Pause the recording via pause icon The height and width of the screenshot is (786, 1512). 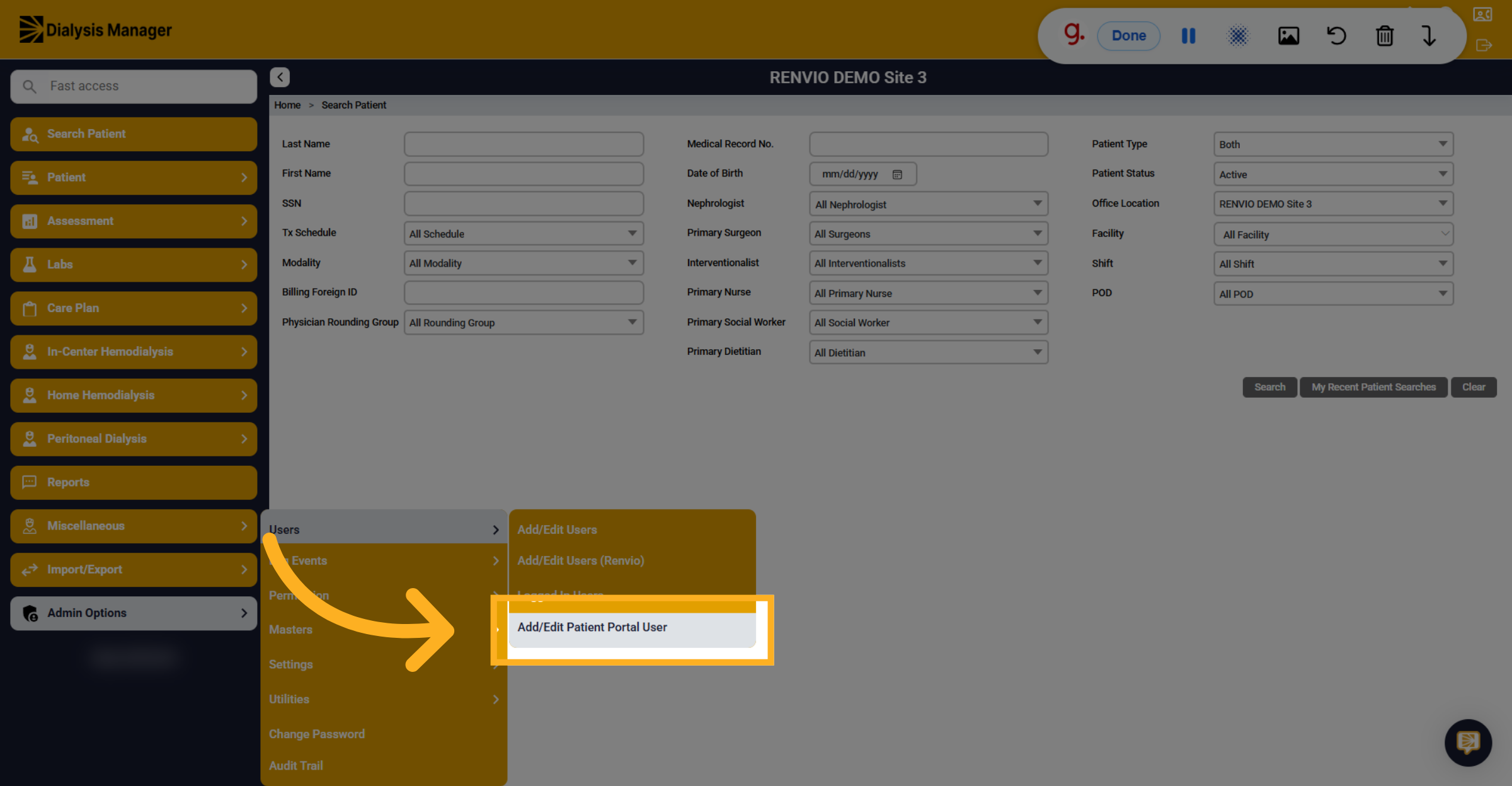(x=1188, y=36)
